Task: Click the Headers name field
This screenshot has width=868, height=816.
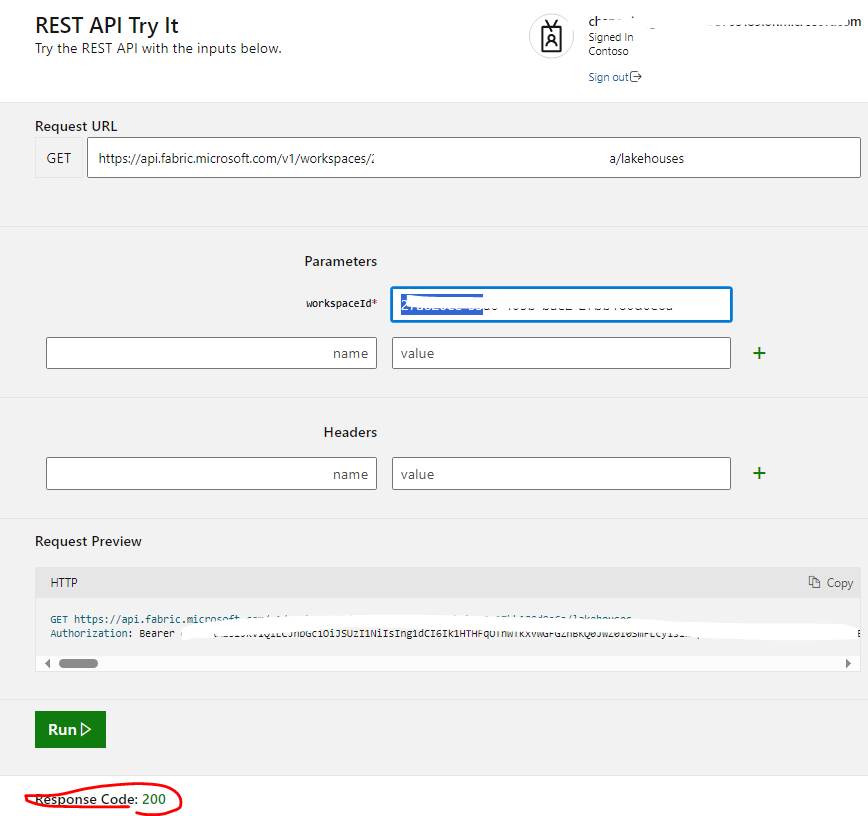Action: pos(211,474)
